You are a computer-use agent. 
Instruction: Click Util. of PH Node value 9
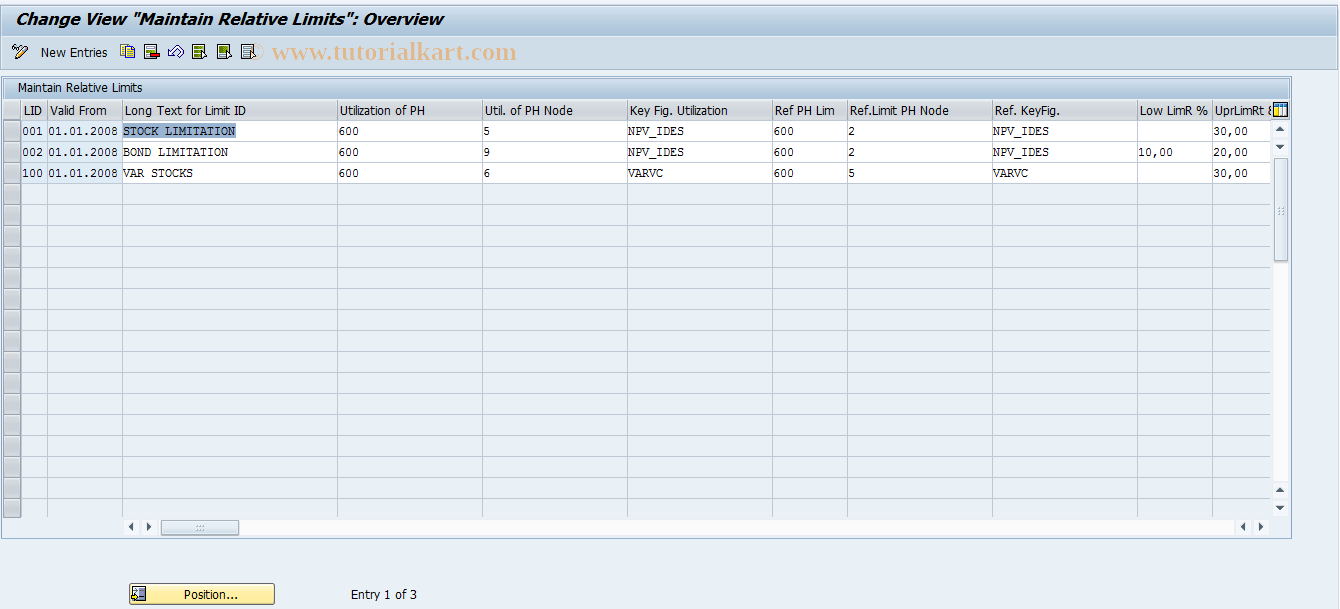(x=555, y=152)
